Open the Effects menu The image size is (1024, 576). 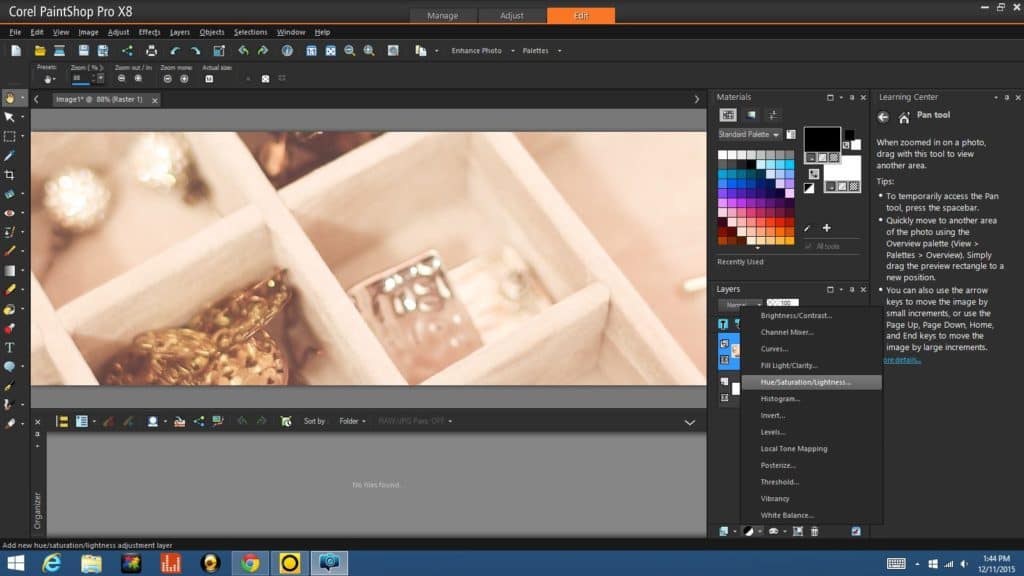[x=149, y=32]
